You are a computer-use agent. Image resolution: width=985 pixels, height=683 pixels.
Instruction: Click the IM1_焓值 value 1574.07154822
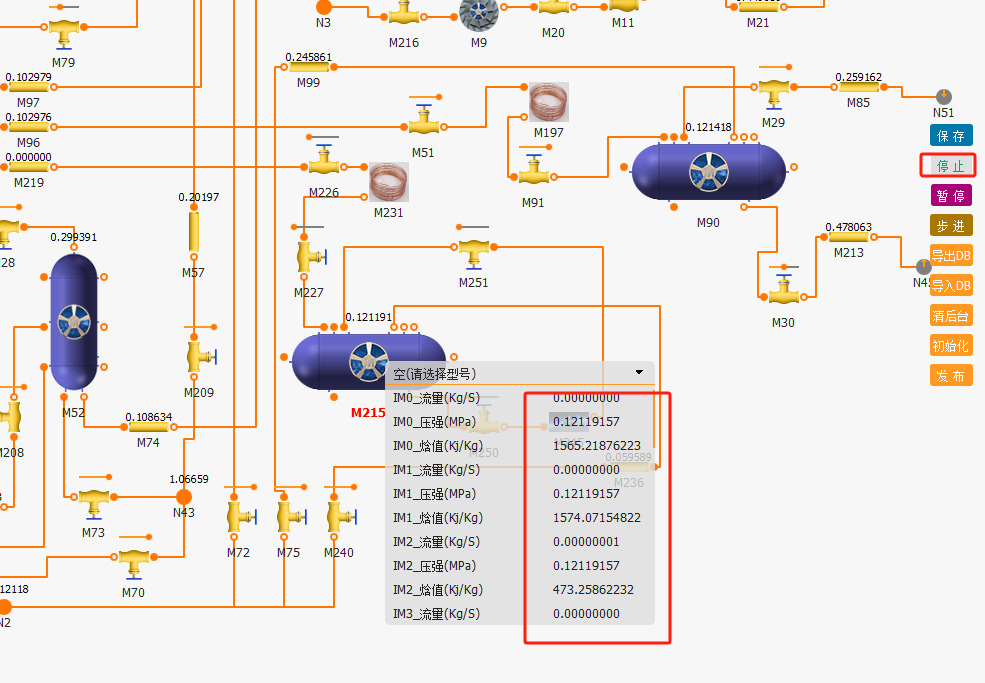click(597, 518)
